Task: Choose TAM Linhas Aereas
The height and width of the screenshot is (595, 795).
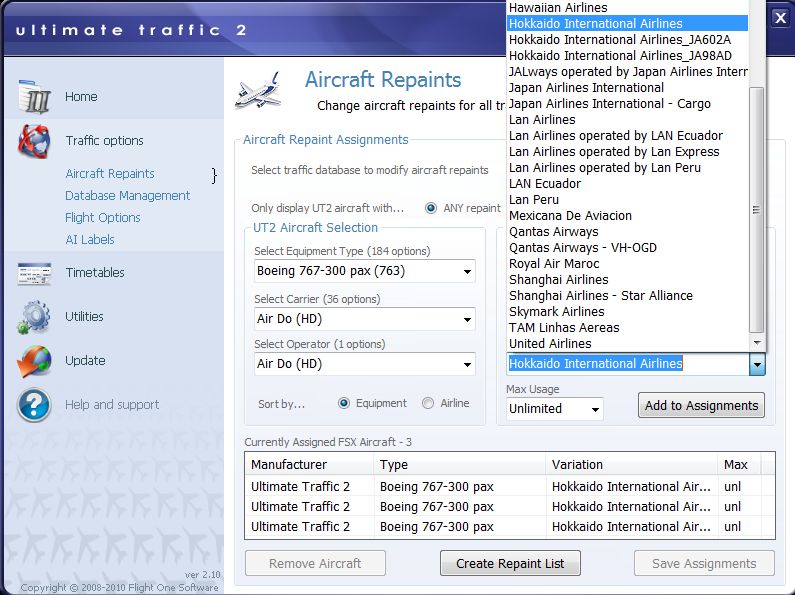Action: click(x=627, y=328)
